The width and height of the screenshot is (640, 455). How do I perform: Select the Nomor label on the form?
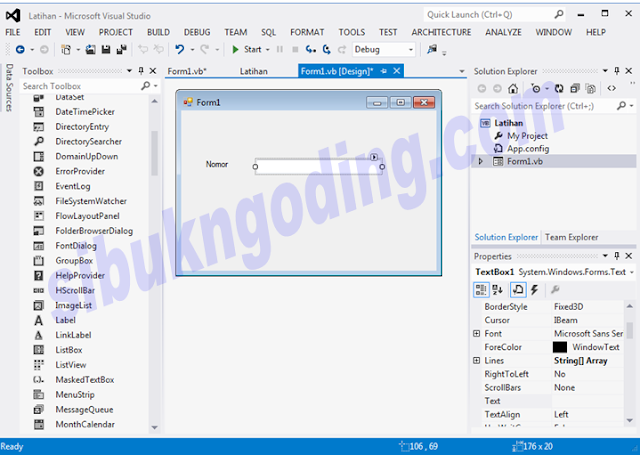click(x=217, y=164)
